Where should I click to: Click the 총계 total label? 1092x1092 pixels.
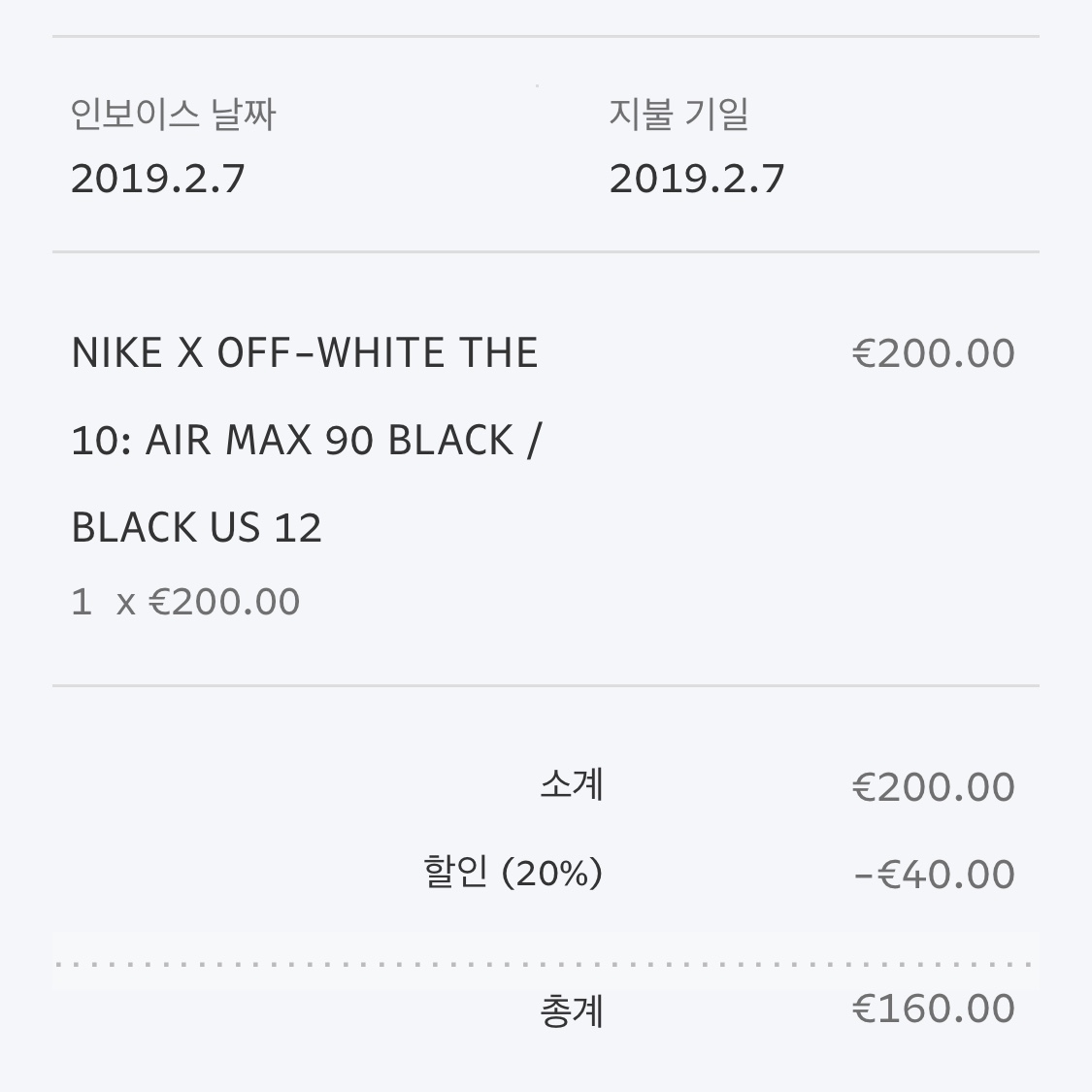coord(572,1010)
